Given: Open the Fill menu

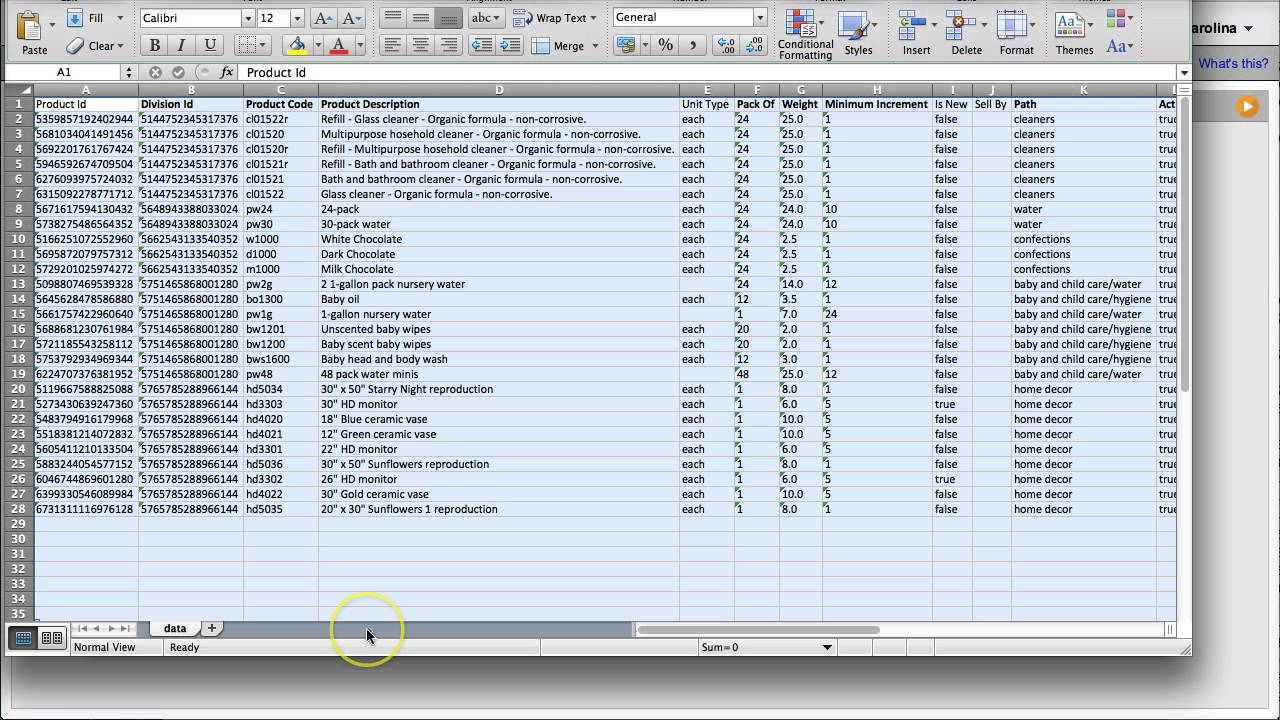Looking at the screenshot, I should (x=95, y=18).
